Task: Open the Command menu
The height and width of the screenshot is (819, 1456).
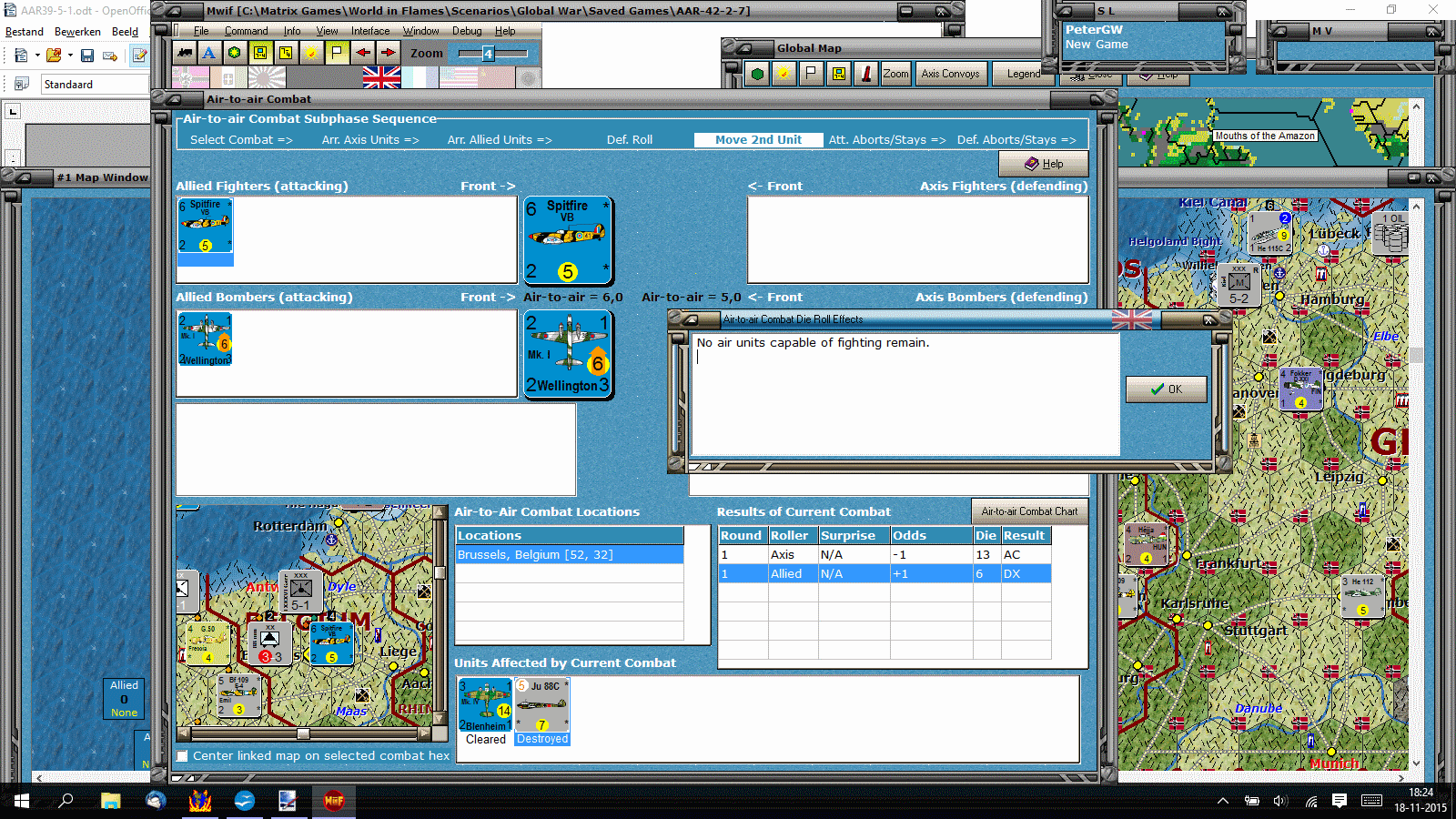Action: 247,31
